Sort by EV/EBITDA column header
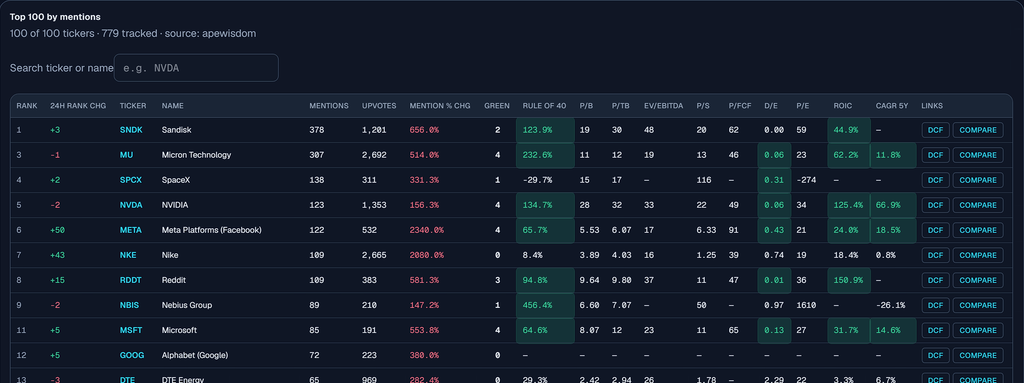 tap(664, 106)
